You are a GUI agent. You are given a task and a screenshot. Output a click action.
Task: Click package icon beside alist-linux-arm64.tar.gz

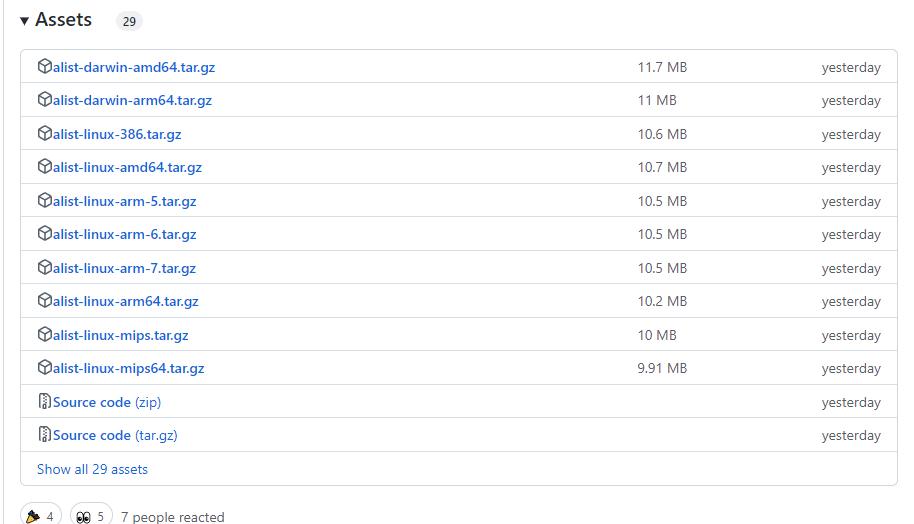pyautogui.click(x=44, y=301)
